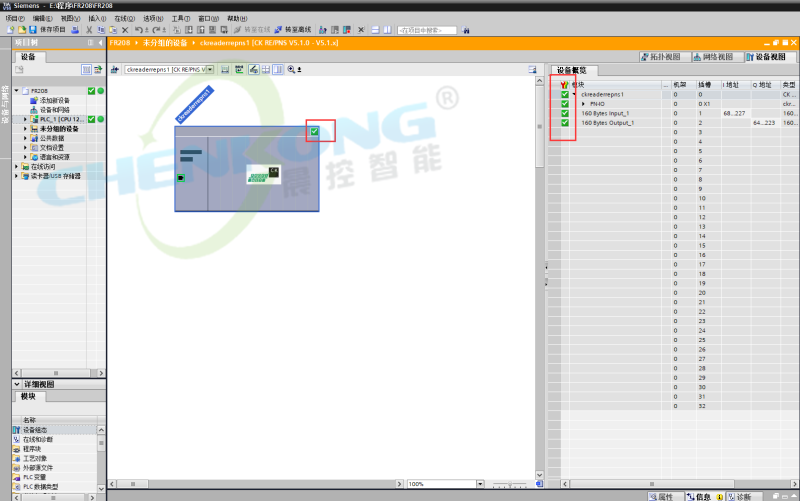This screenshot has width=800, height=501.
Task: Expand the 在线访问 (Online access) tree node
Action: tap(17, 166)
